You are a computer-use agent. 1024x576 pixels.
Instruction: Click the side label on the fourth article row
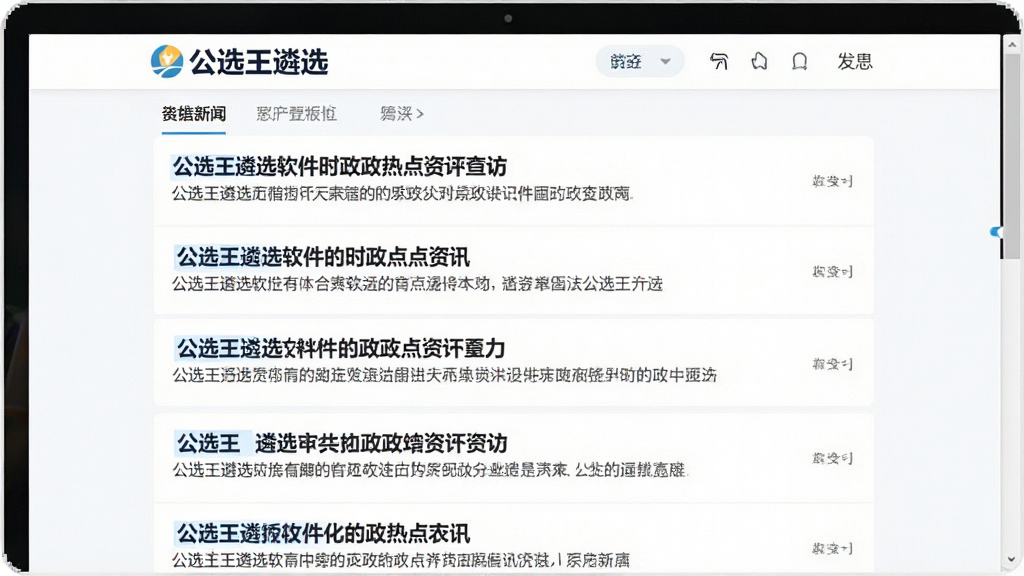[x=832, y=458]
